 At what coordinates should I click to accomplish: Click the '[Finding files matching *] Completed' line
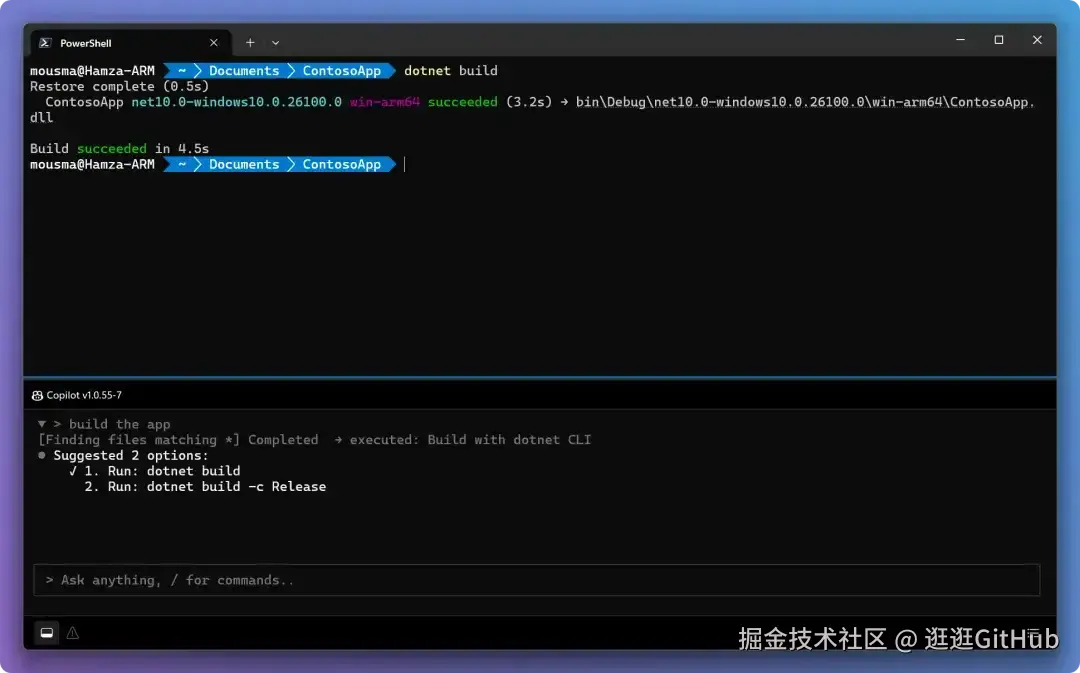[178, 439]
